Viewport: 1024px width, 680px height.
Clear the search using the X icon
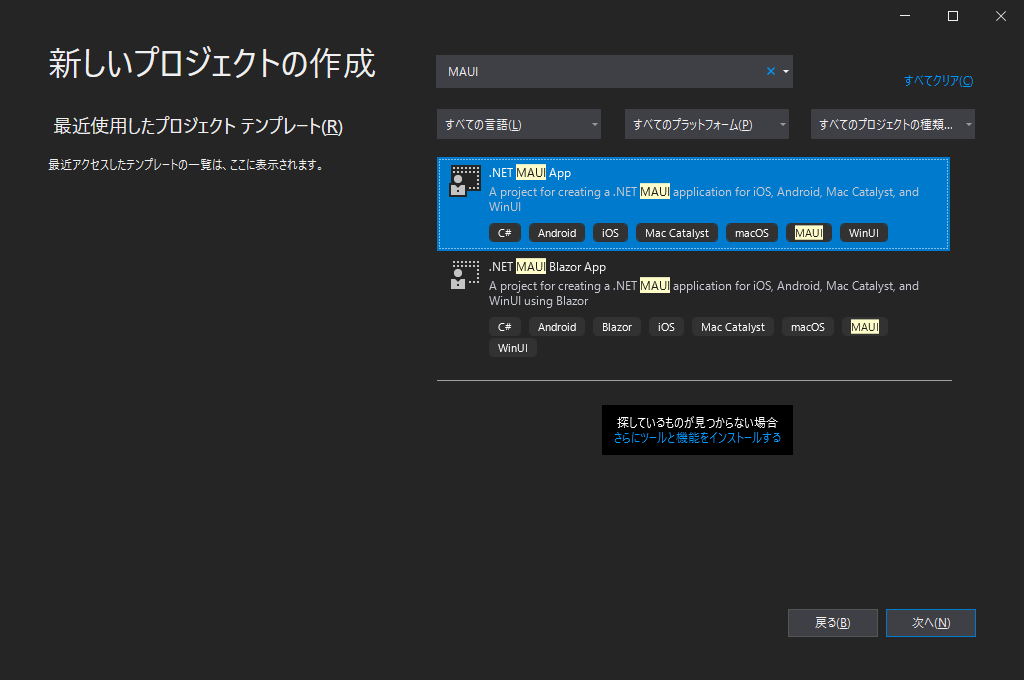770,71
